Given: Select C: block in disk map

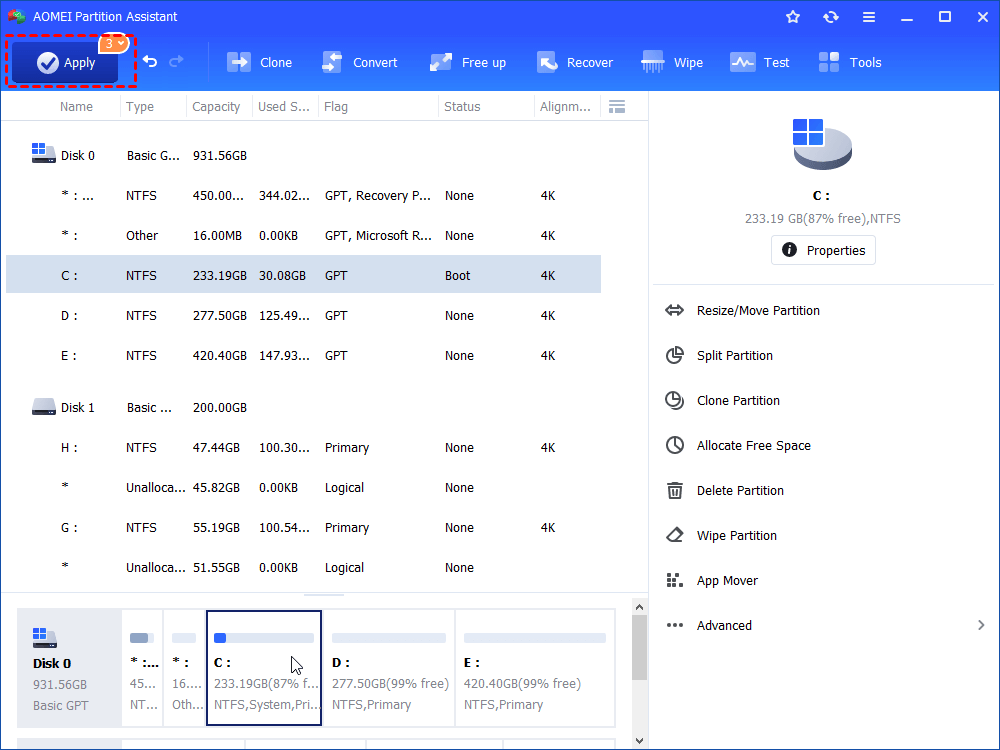Looking at the screenshot, I should point(264,668).
